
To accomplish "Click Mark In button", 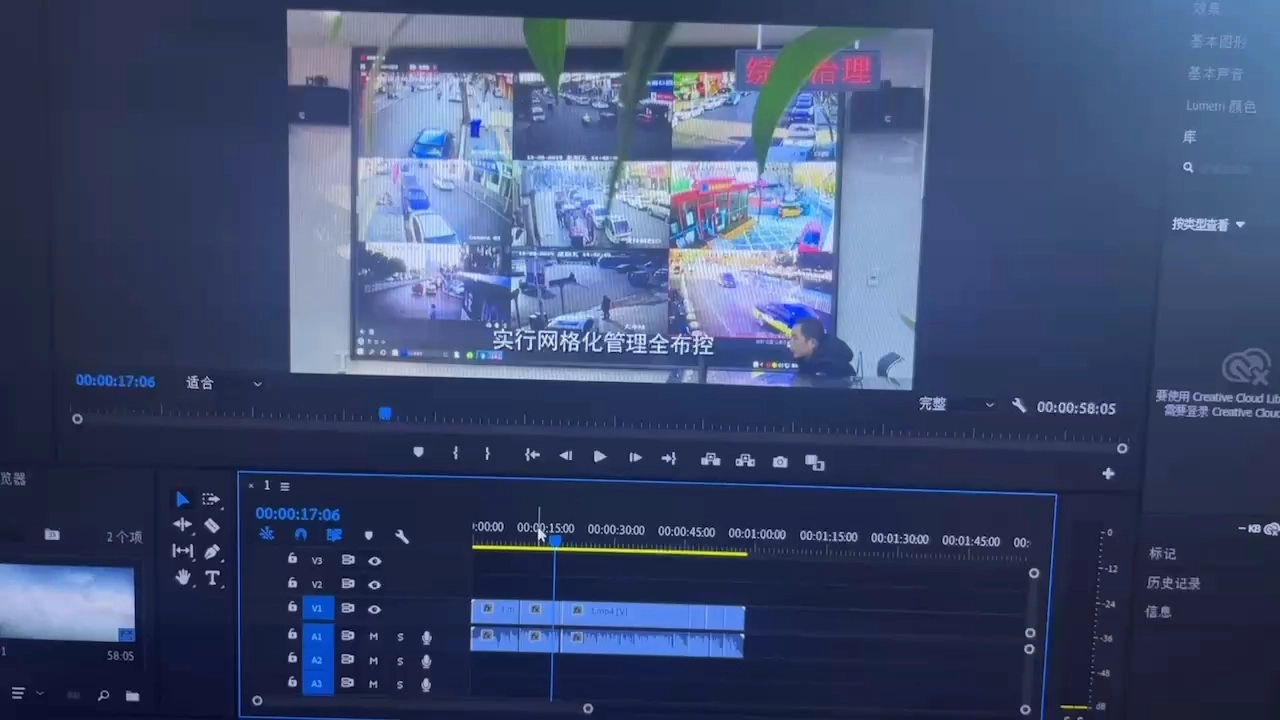I will pos(456,453).
